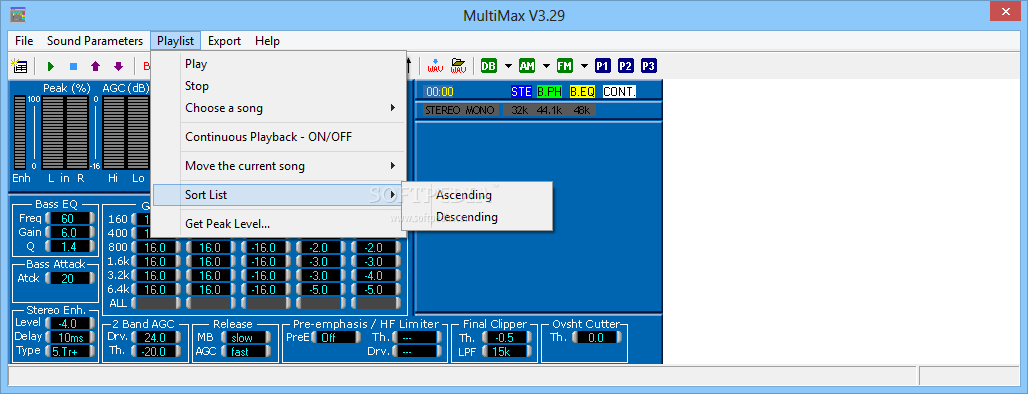Click the Bass Attack Atck value 20

click(x=69, y=279)
